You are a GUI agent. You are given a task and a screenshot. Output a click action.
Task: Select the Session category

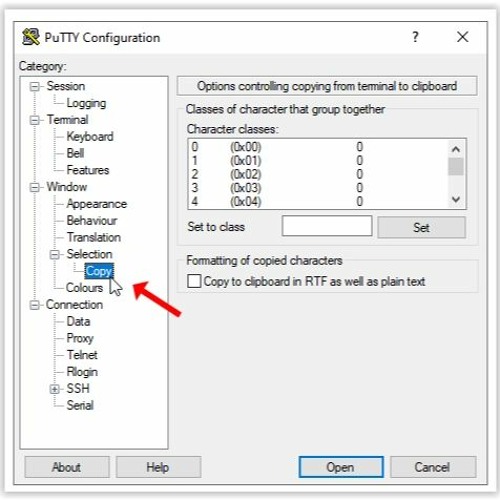click(x=66, y=86)
